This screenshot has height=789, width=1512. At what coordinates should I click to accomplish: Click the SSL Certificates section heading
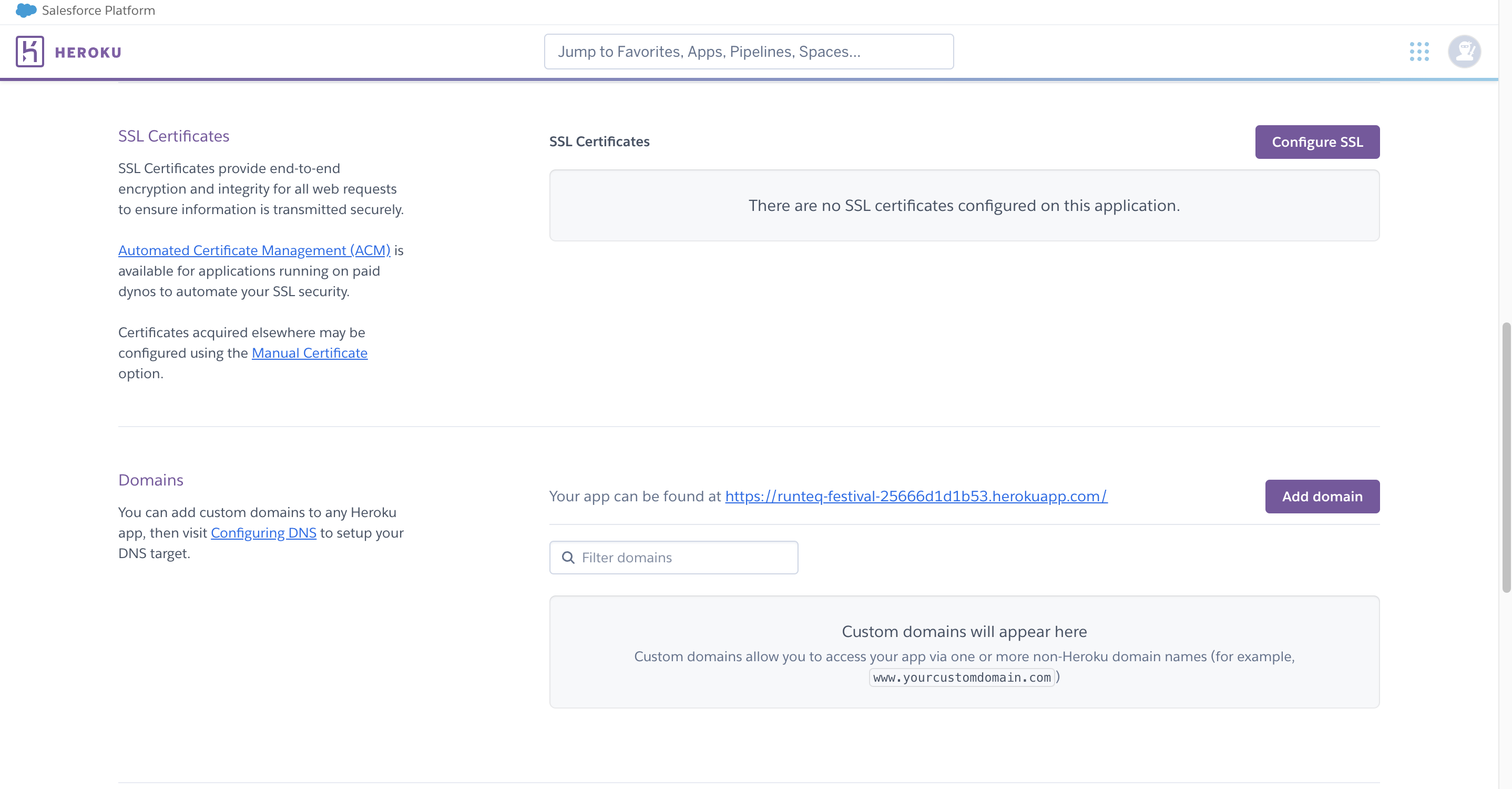[x=173, y=136]
